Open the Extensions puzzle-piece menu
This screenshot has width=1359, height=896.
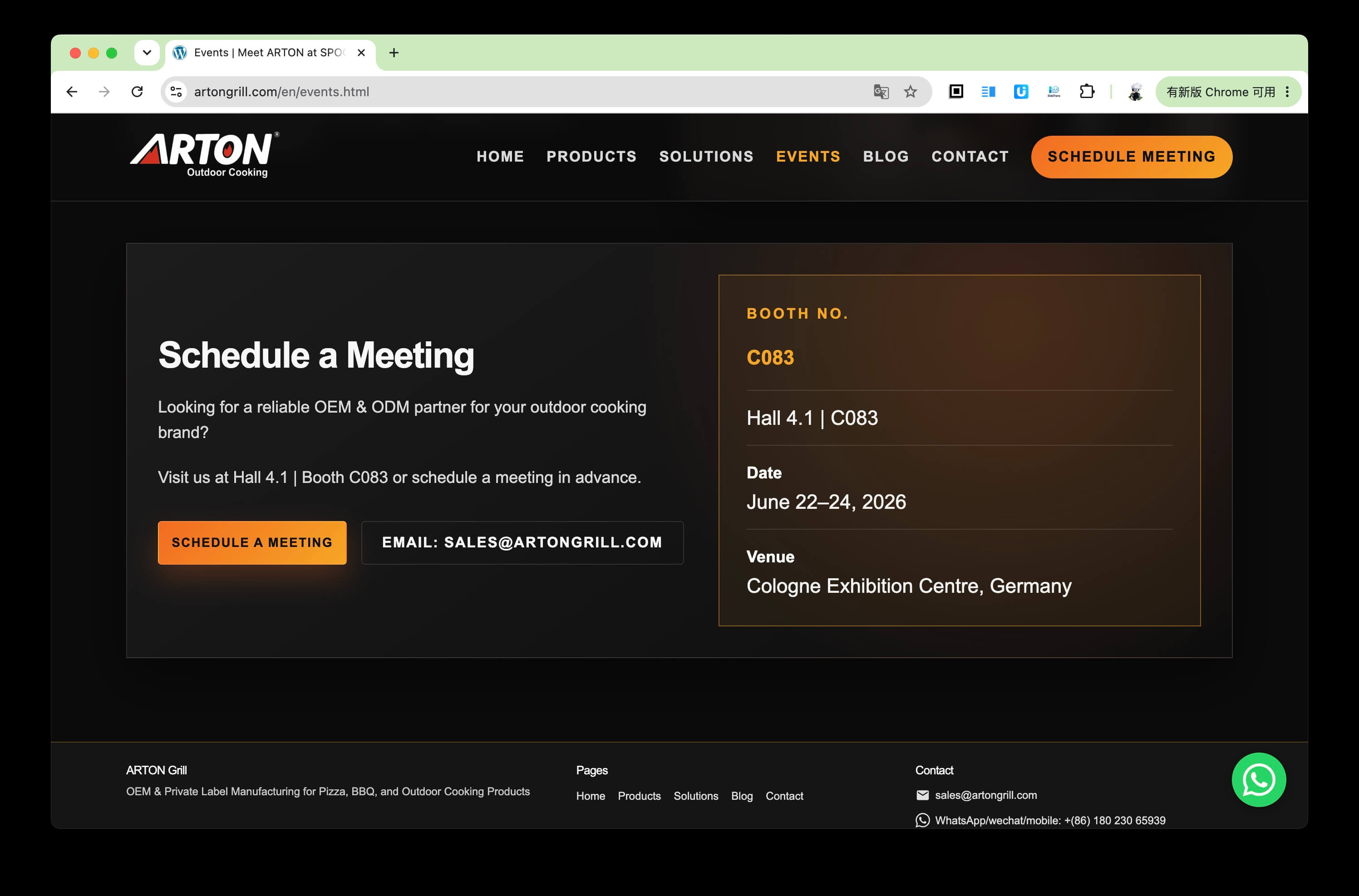[x=1087, y=91]
